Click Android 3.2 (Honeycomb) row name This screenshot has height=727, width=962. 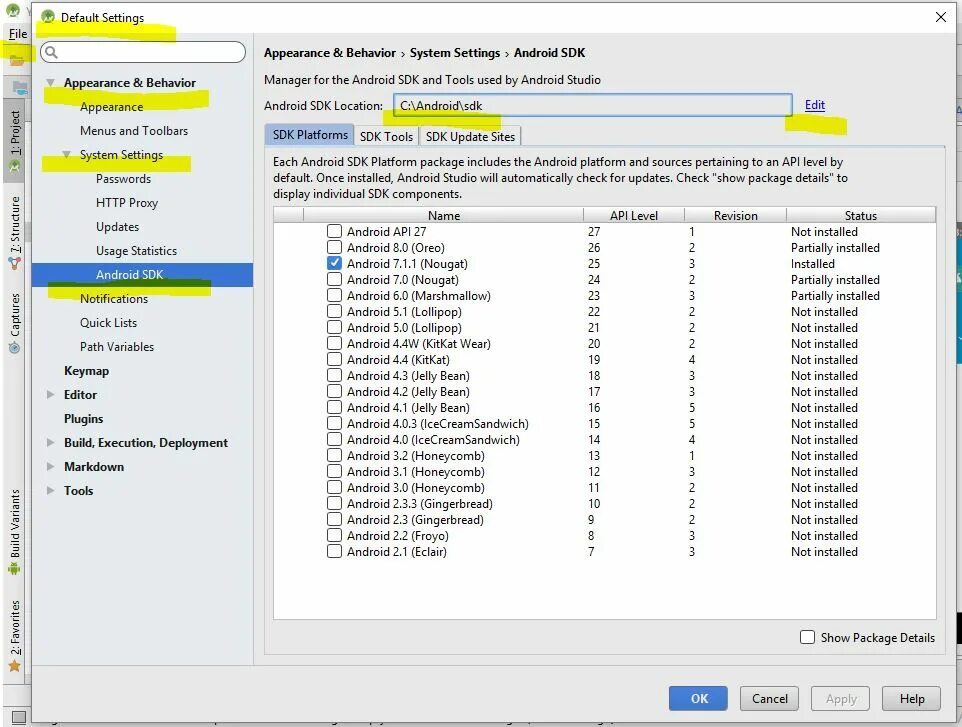tap(416, 456)
